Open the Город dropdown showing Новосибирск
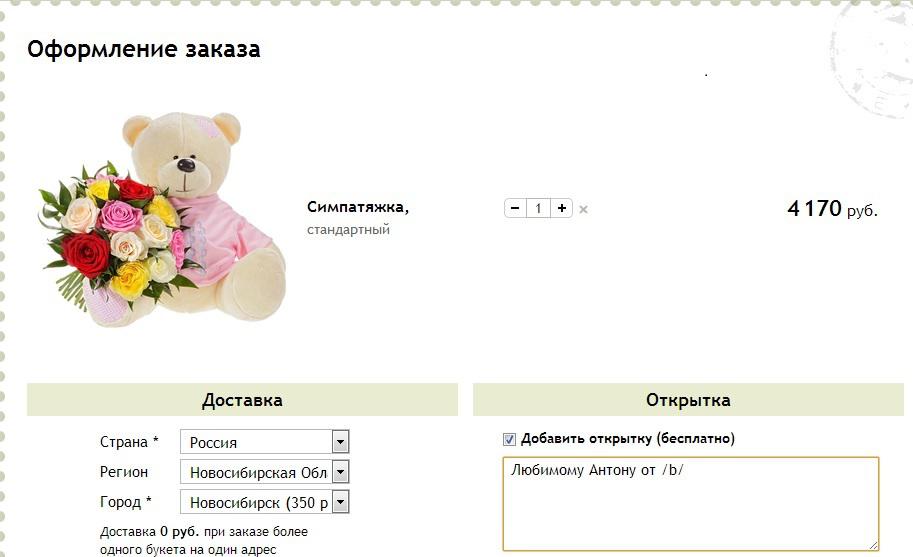The height and width of the screenshot is (557, 913). pyautogui.click(x=264, y=502)
